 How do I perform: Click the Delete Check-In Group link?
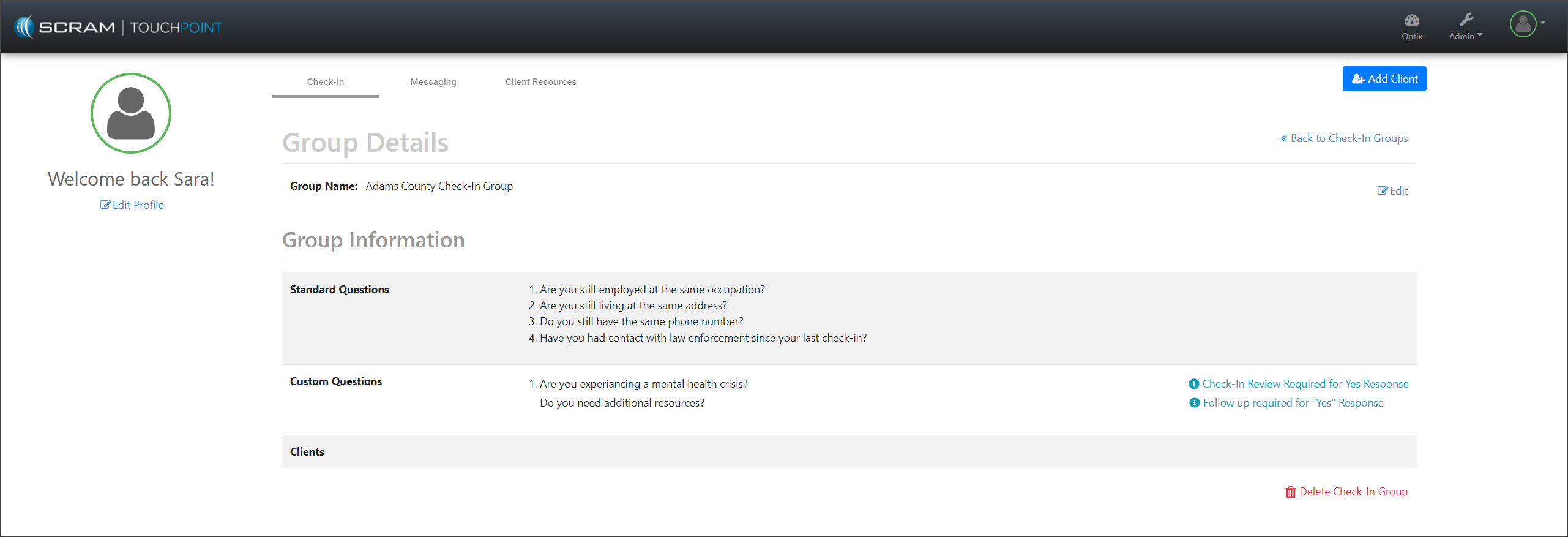pos(1353,492)
